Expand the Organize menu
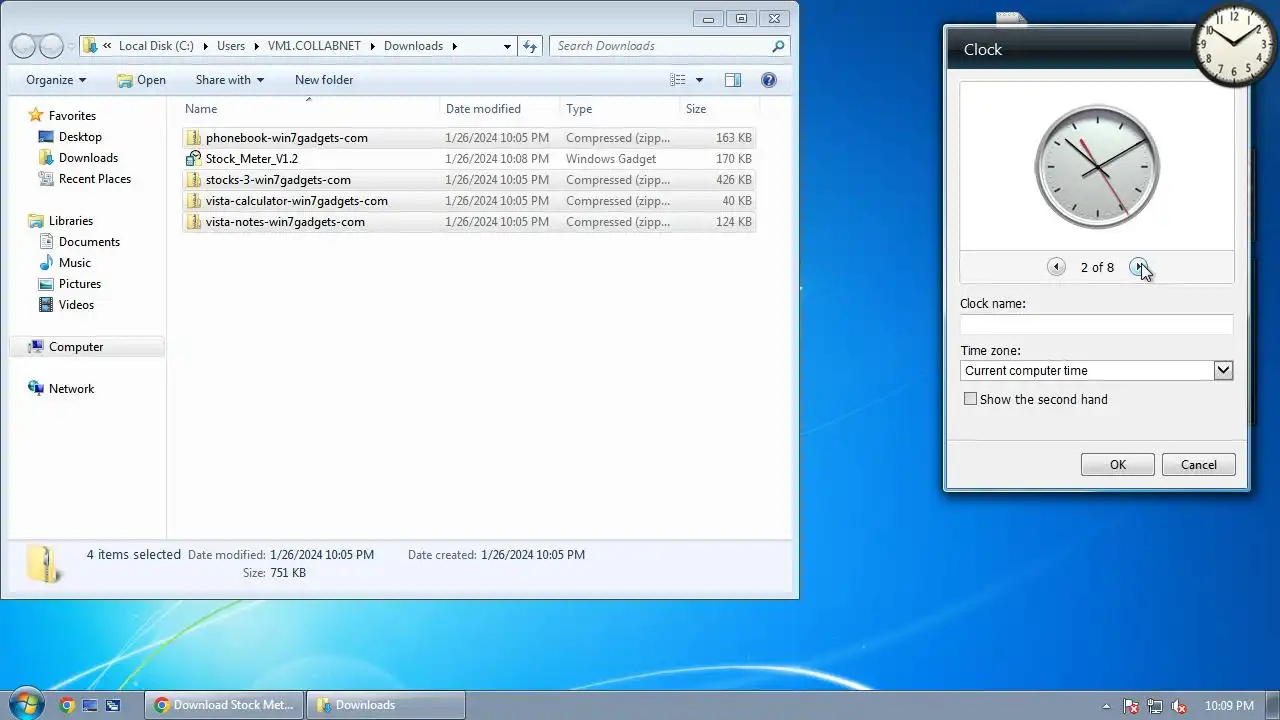 [x=56, y=80]
